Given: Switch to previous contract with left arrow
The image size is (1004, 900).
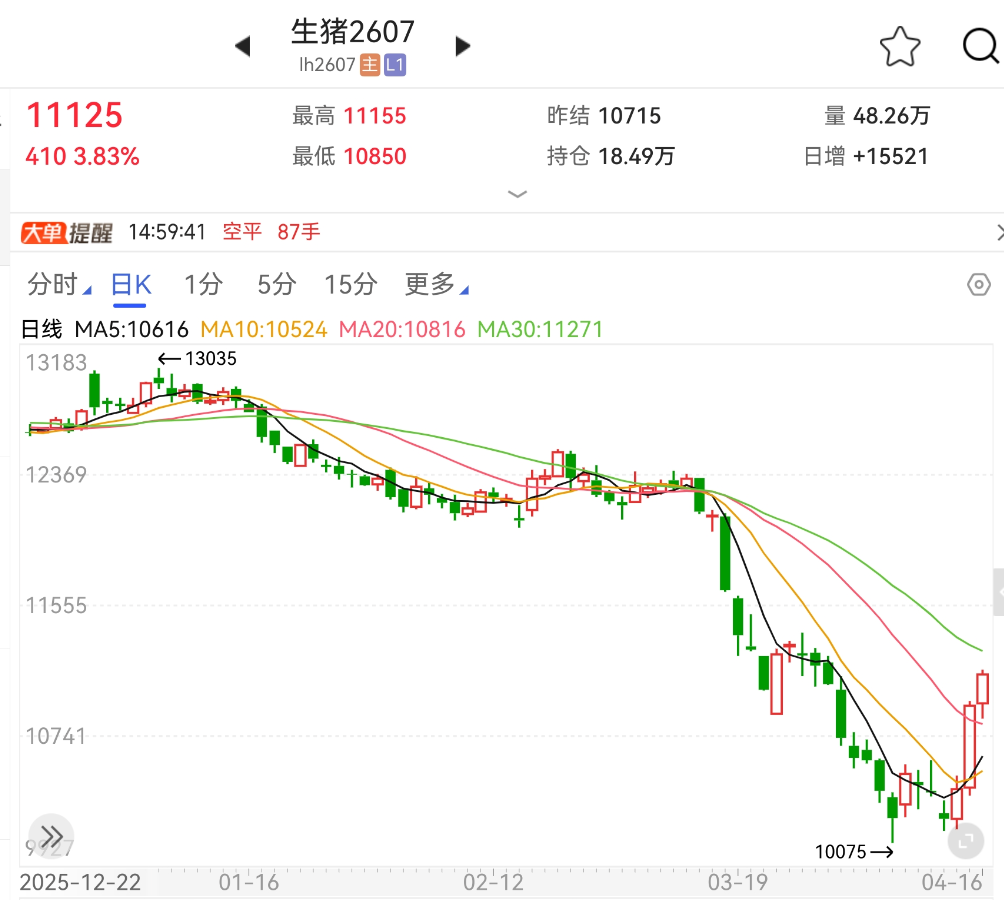Looking at the screenshot, I should (242, 46).
